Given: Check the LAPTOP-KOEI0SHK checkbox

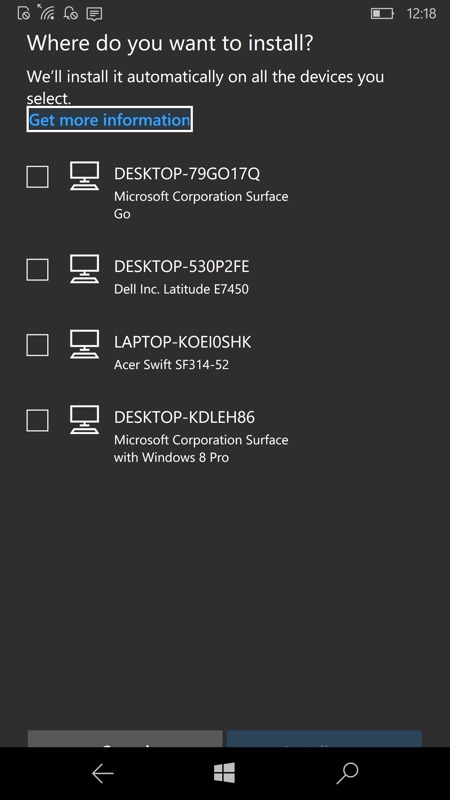Looking at the screenshot, I should coord(37,345).
